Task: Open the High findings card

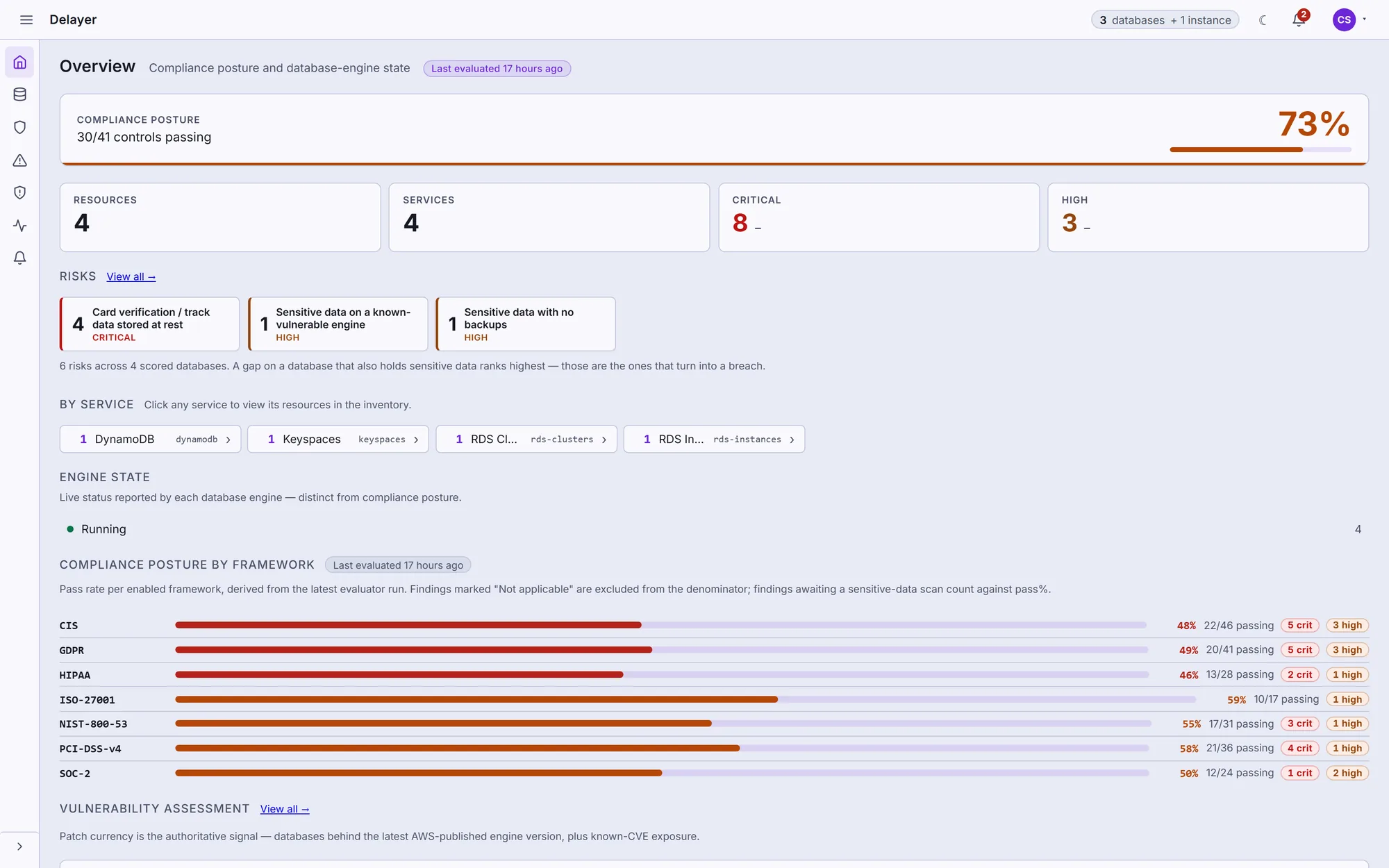Action: point(1208,217)
